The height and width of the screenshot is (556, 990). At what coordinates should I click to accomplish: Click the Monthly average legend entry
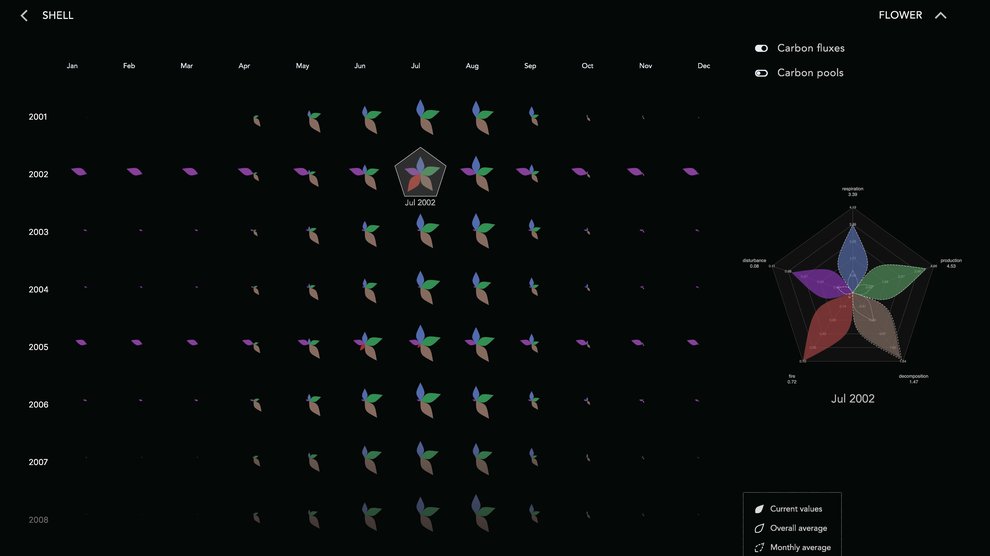click(x=799, y=547)
